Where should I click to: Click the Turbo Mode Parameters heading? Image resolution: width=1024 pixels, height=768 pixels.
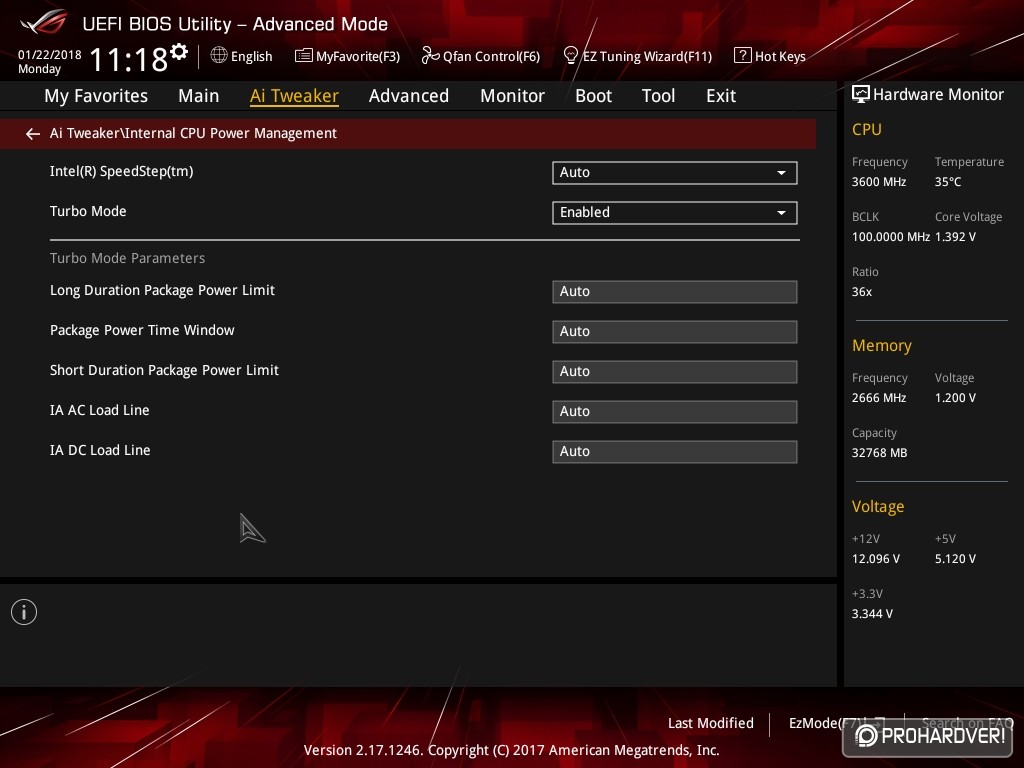coord(127,258)
